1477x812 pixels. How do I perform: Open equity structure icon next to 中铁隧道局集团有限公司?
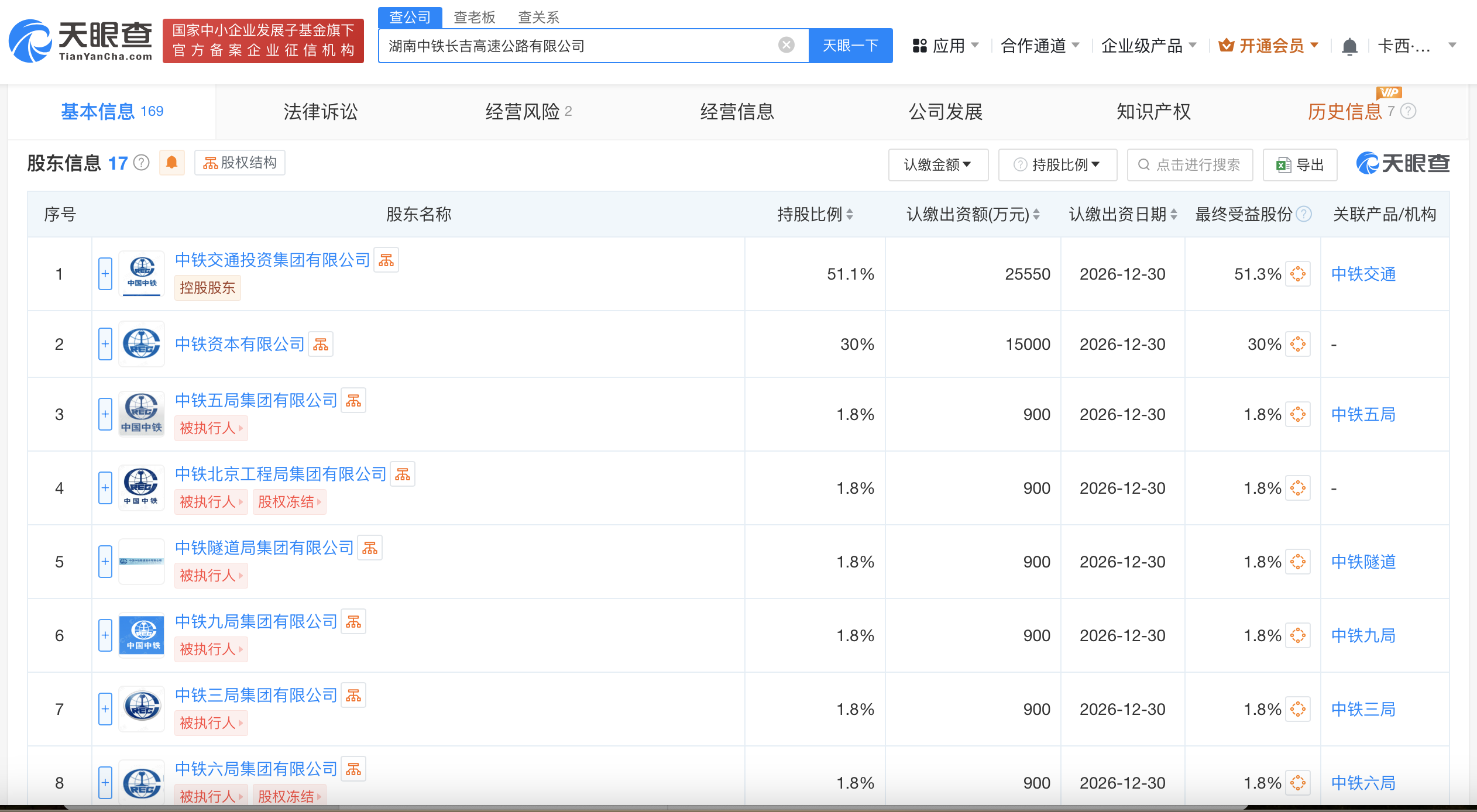(370, 548)
